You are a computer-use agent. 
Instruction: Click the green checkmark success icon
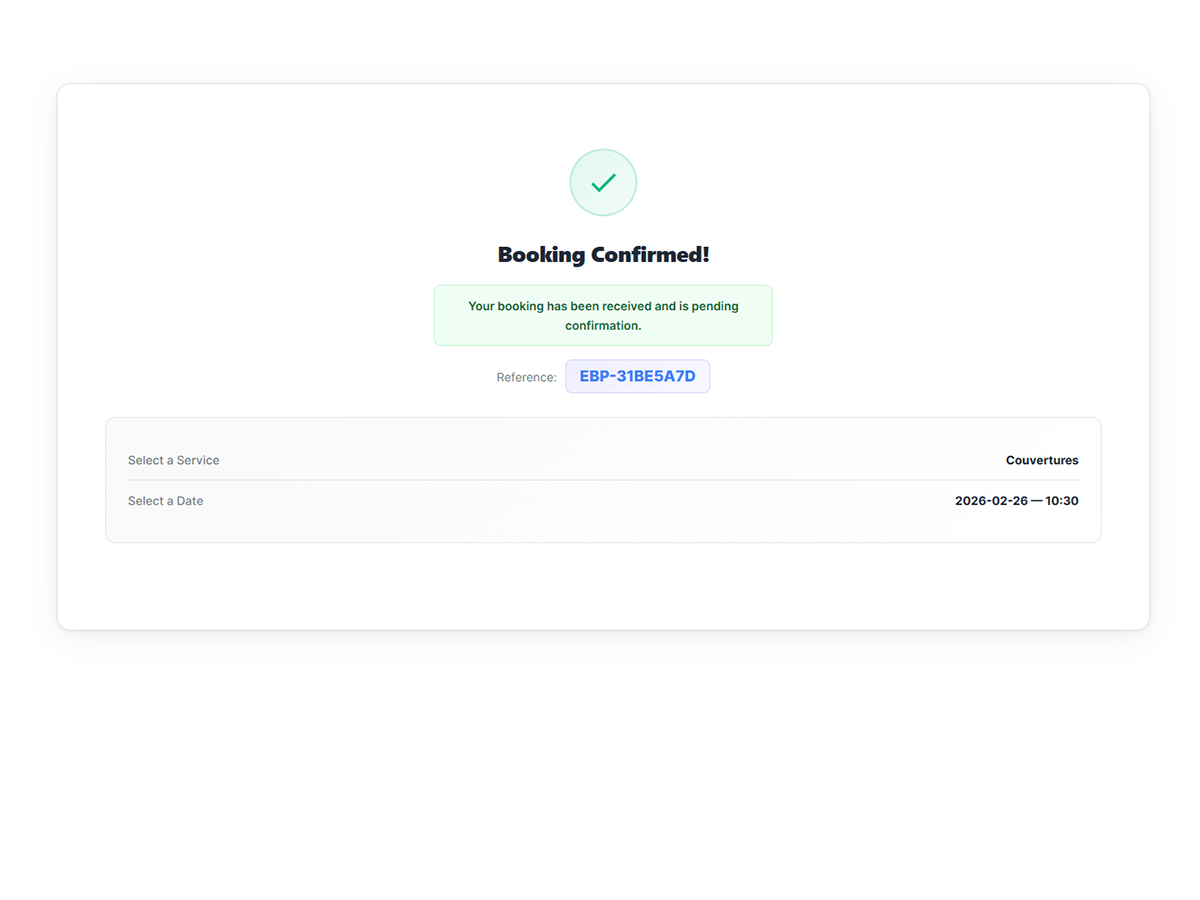click(603, 182)
